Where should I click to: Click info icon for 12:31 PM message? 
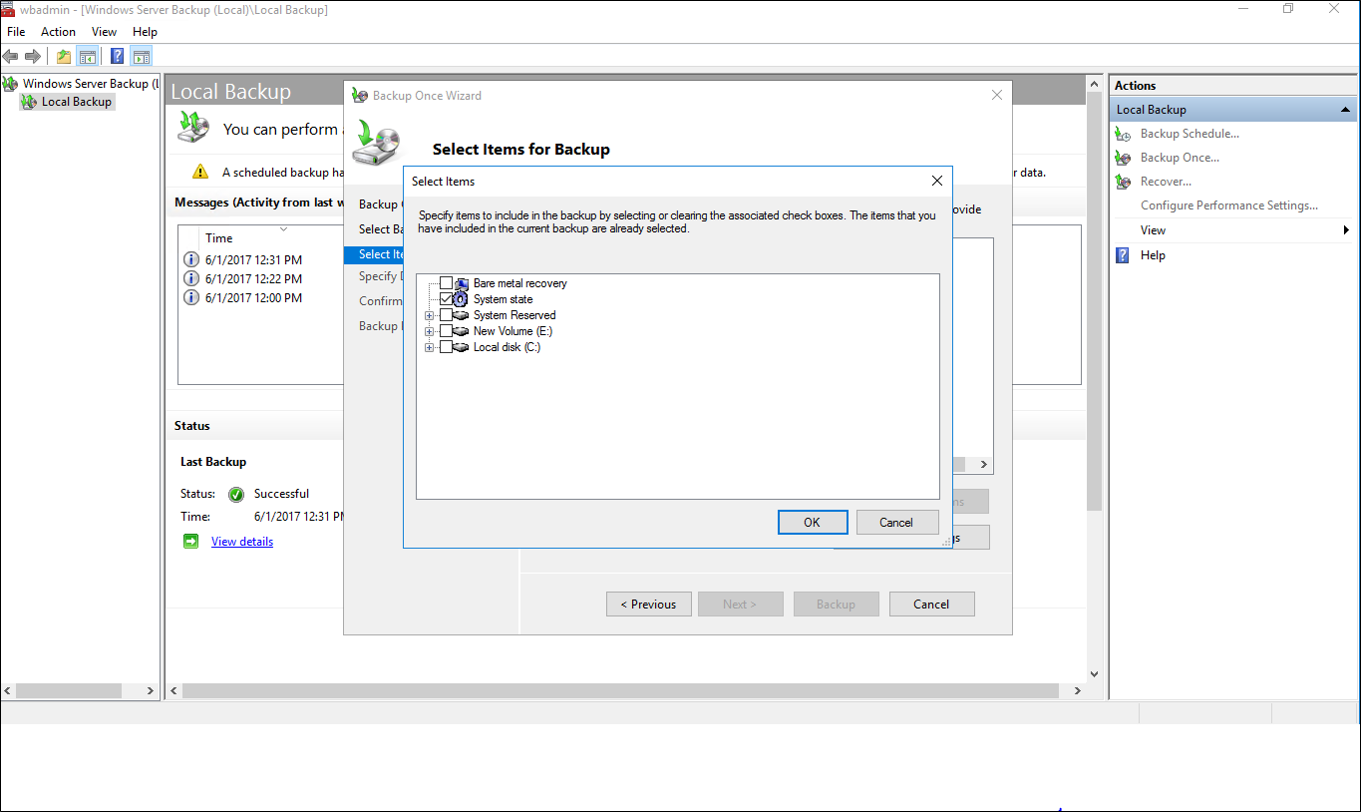192,260
